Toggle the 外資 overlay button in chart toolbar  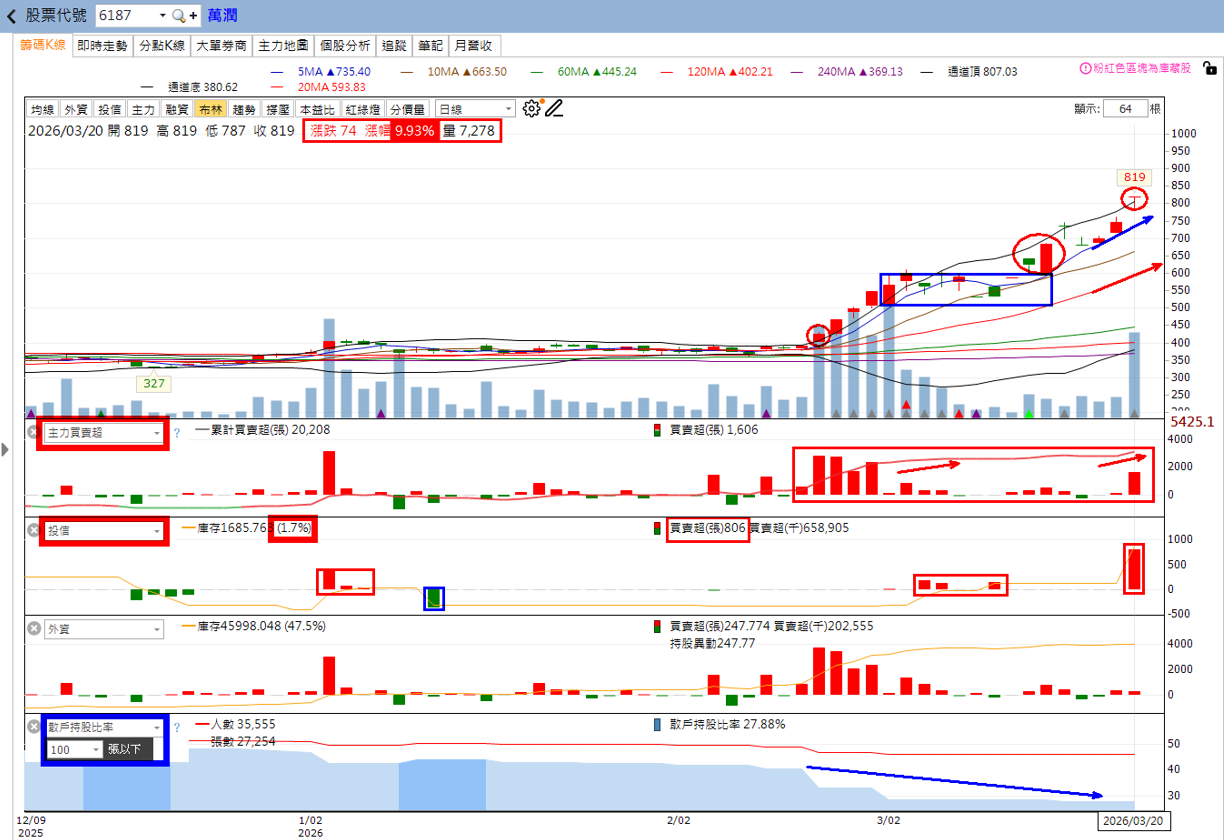76,109
